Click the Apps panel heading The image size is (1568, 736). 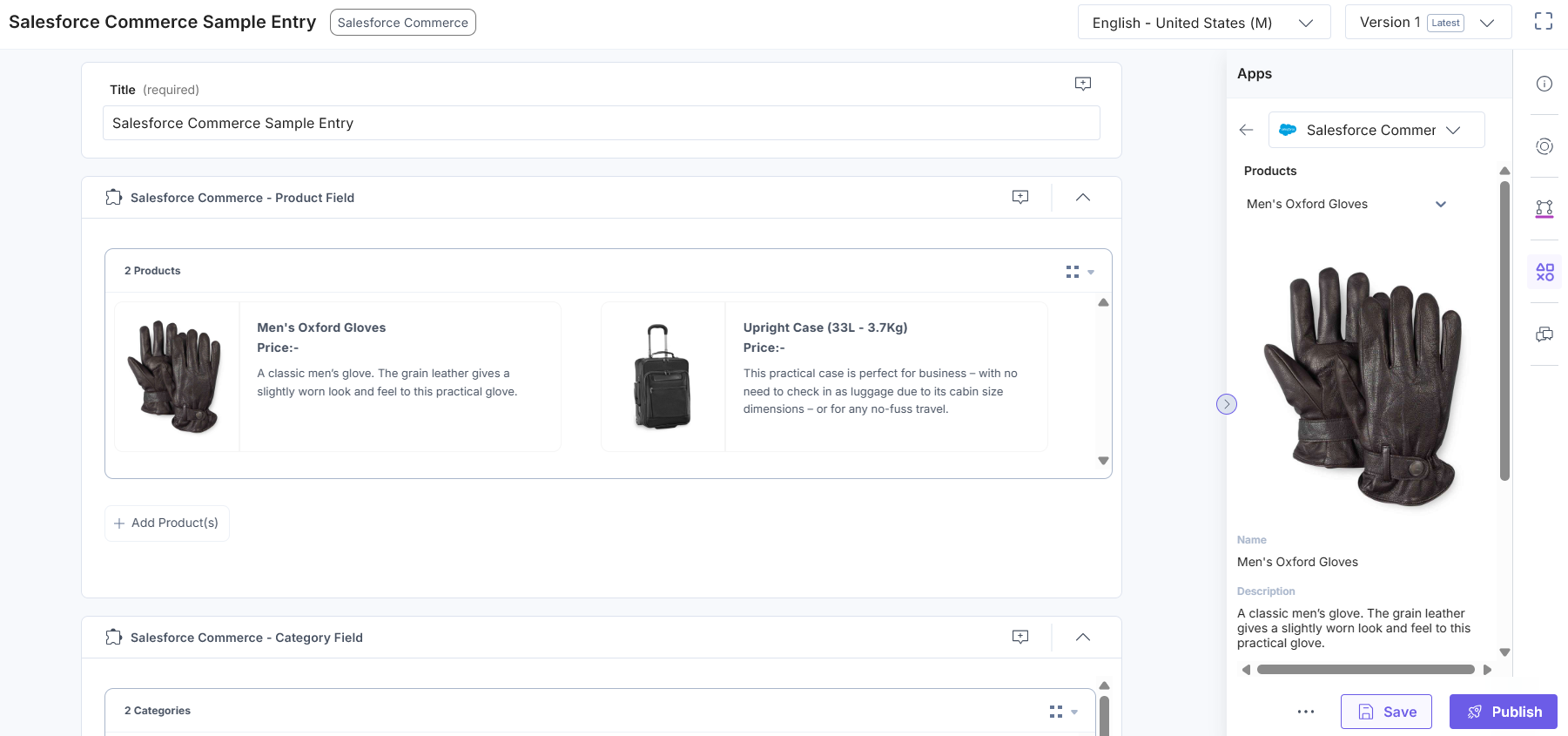(1255, 74)
